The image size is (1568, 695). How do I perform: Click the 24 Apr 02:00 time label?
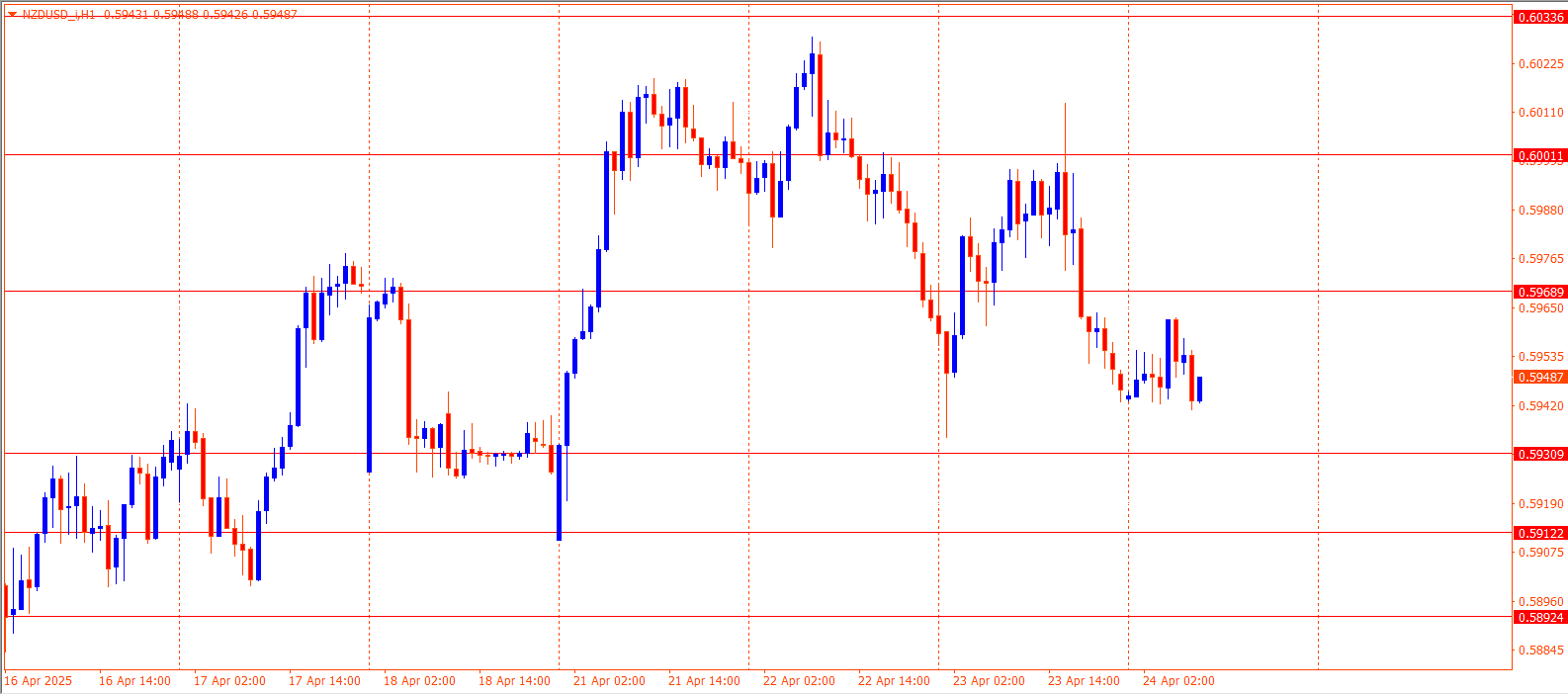[1178, 681]
